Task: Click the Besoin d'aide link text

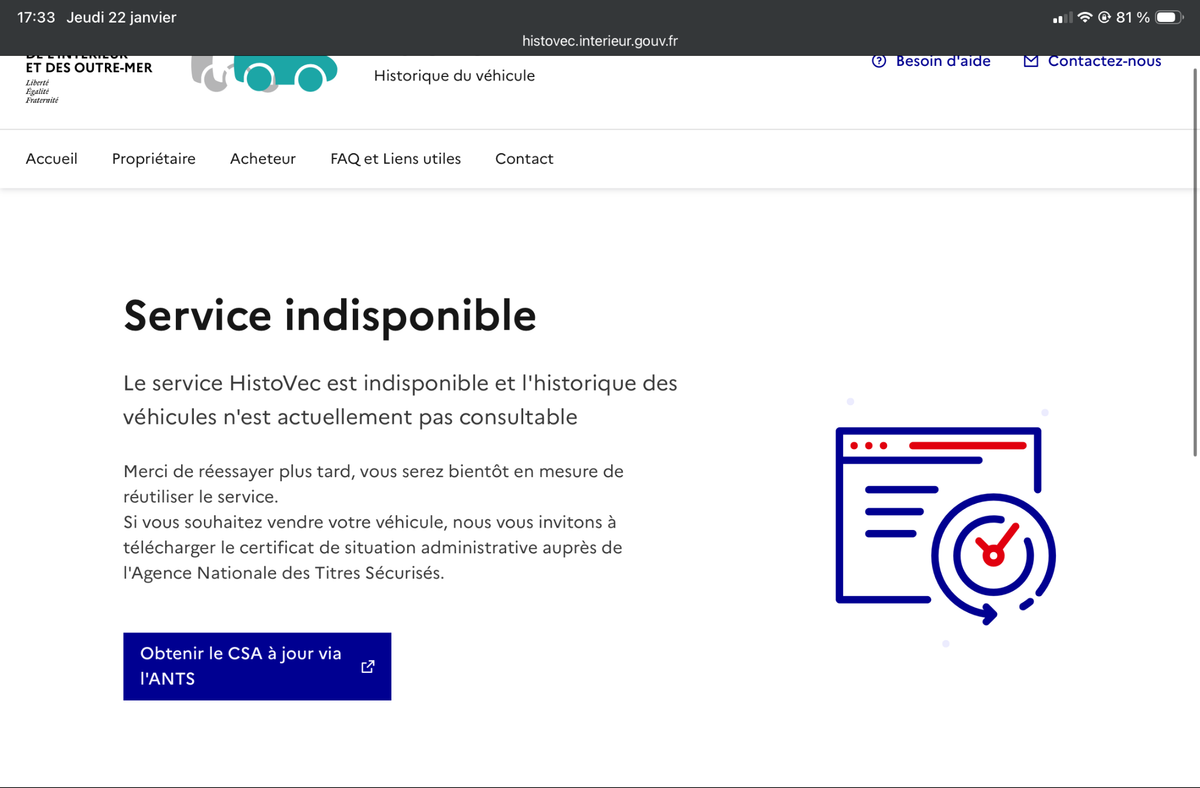Action: point(943,62)
